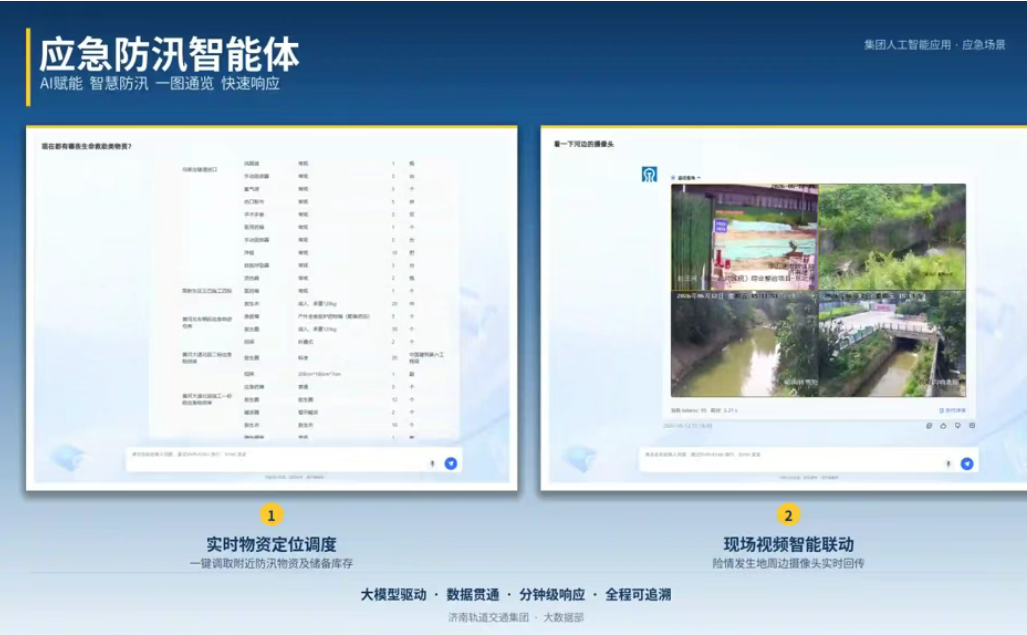Click the thumbs-down icon under the camera reply
This screenshot has height=635, width=1027.
point(958,426)
